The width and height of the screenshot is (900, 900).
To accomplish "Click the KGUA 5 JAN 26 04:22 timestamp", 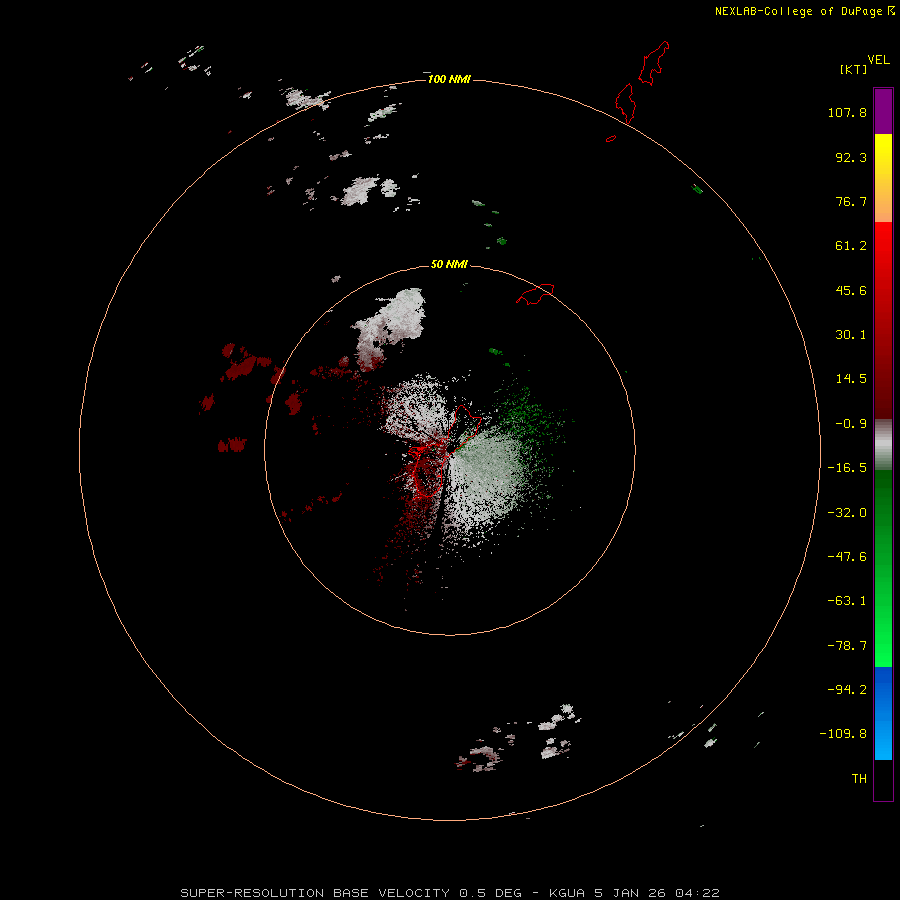I will [634, 893].
